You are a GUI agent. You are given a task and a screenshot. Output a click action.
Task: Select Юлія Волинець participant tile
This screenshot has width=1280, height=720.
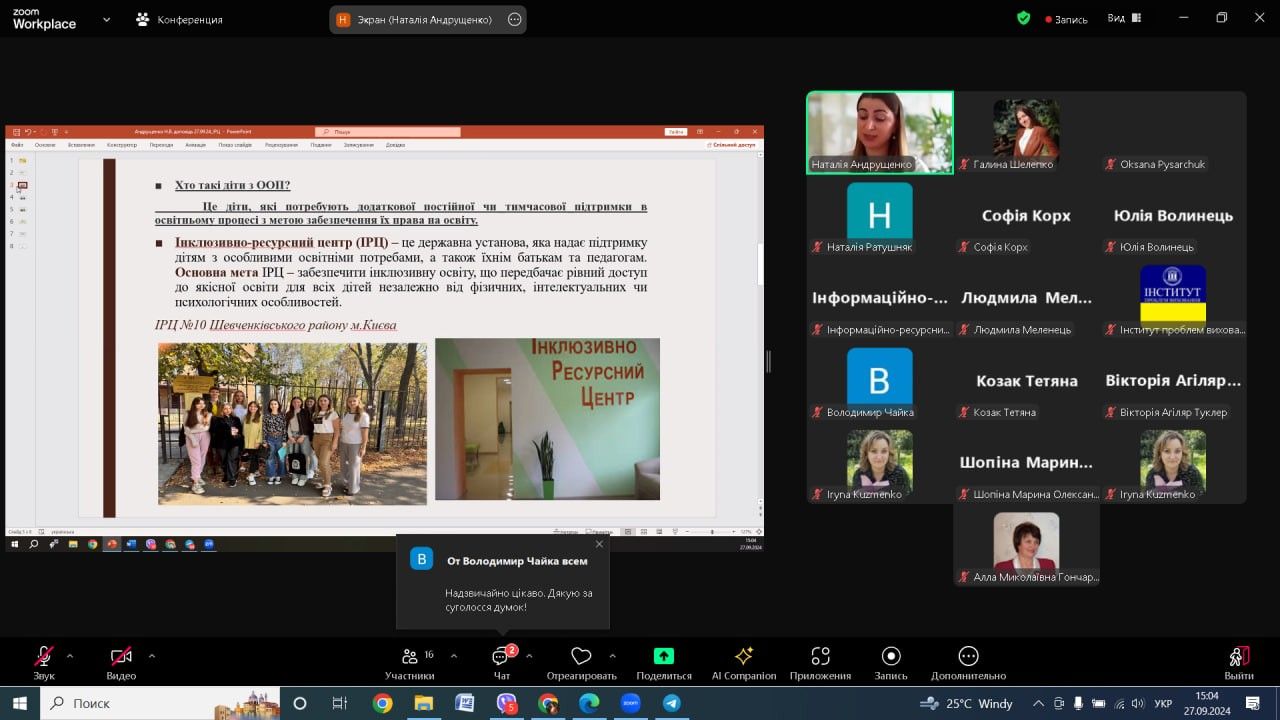pos(1173,216)
